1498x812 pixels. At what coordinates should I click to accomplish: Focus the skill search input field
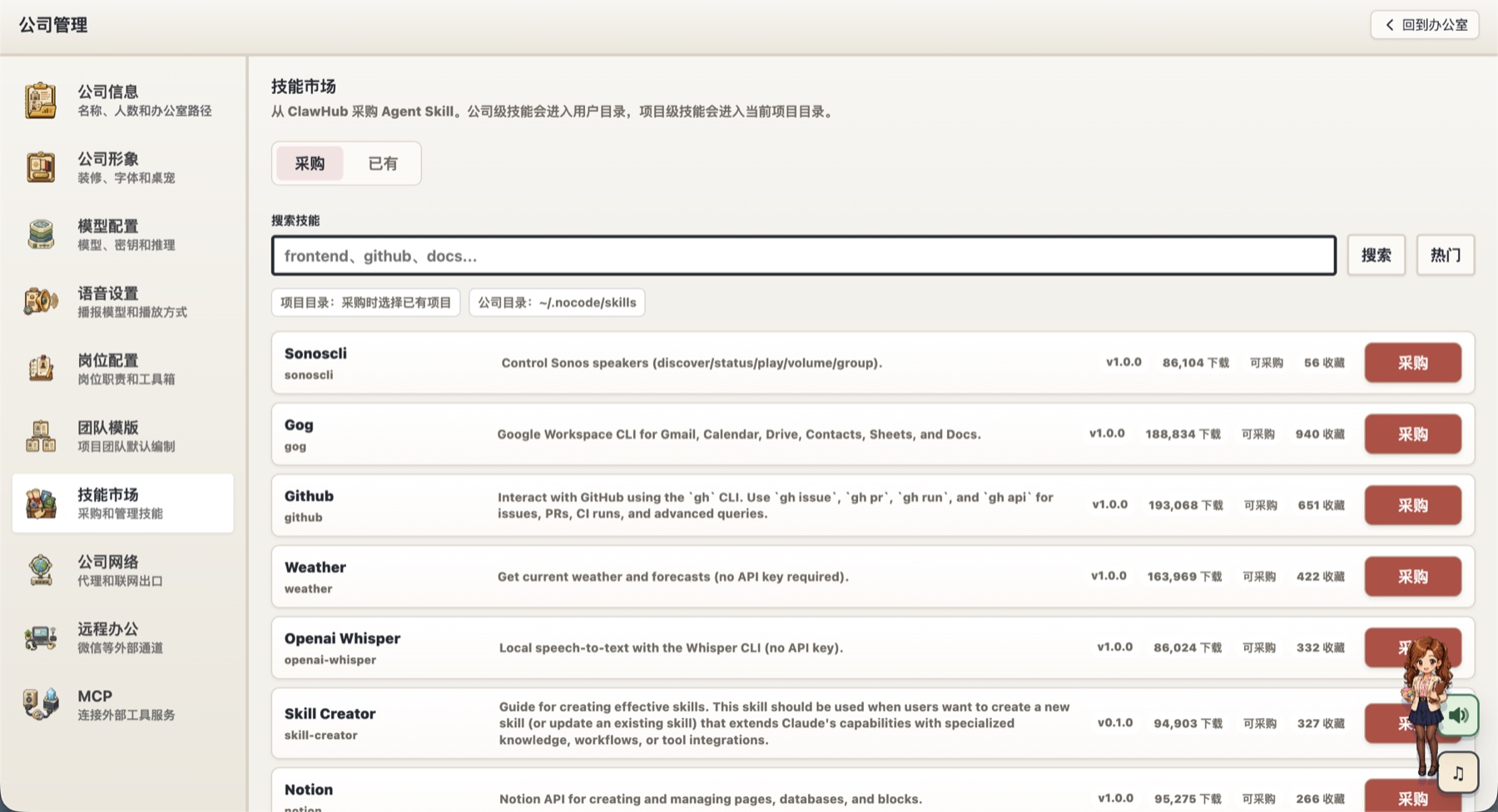coord(804,255)
